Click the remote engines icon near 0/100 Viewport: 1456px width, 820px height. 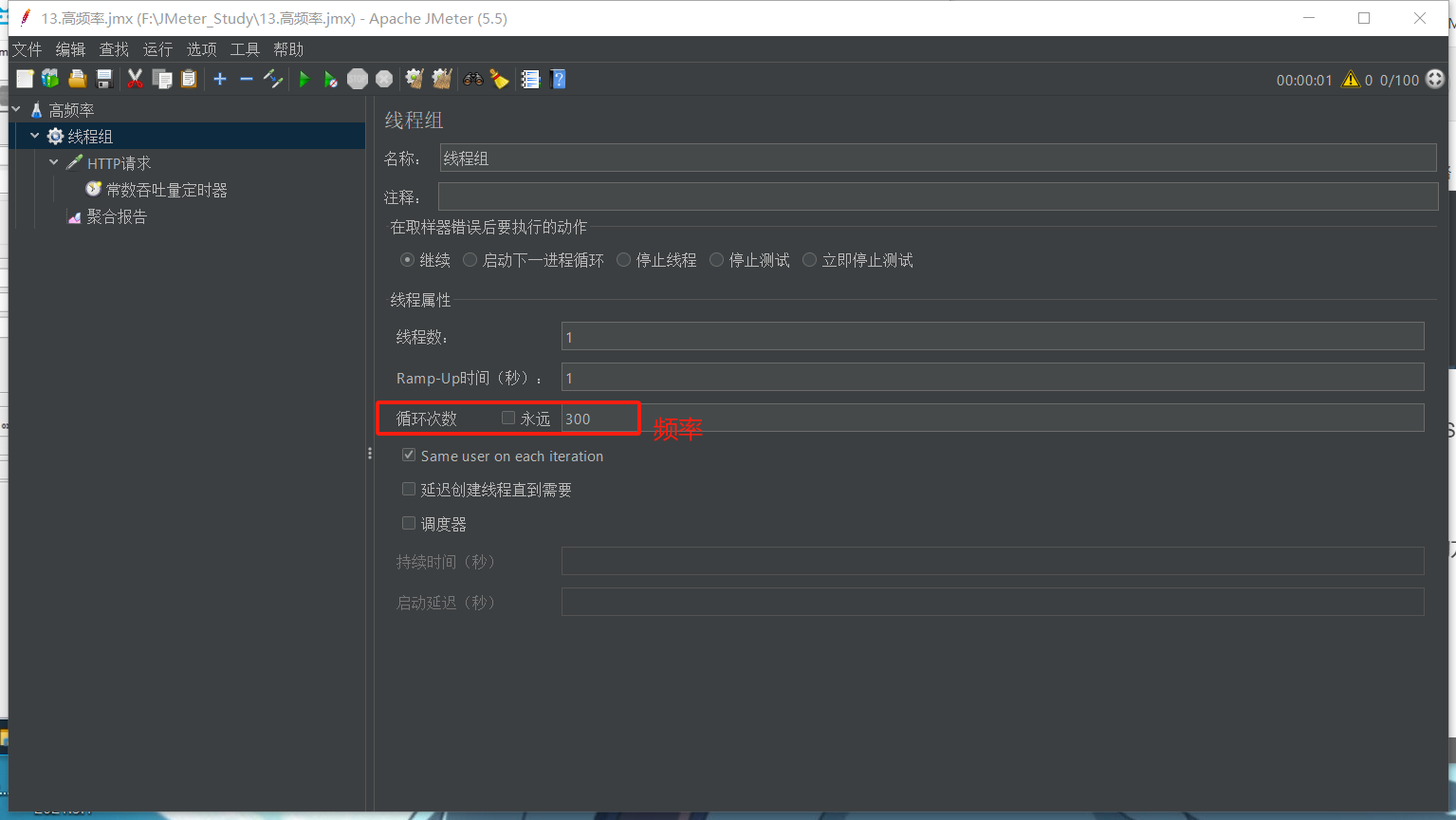(1435, 80)
